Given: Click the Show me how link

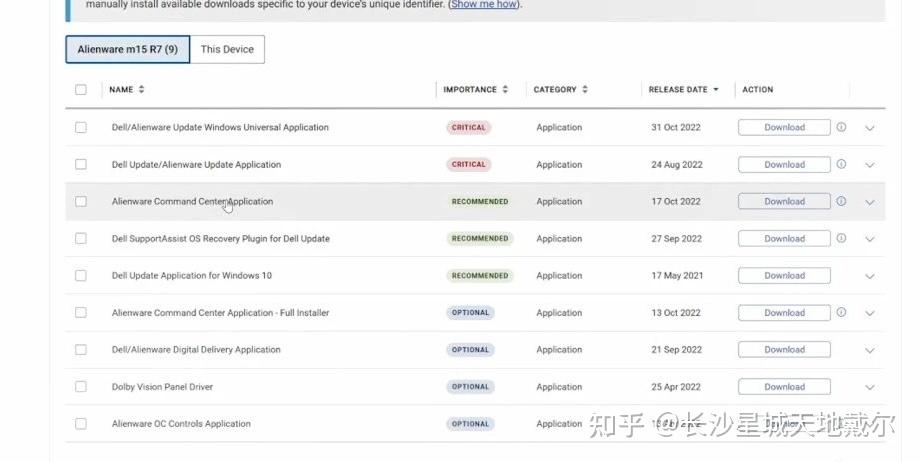Looking at the screenshot, I should [485, 4].
